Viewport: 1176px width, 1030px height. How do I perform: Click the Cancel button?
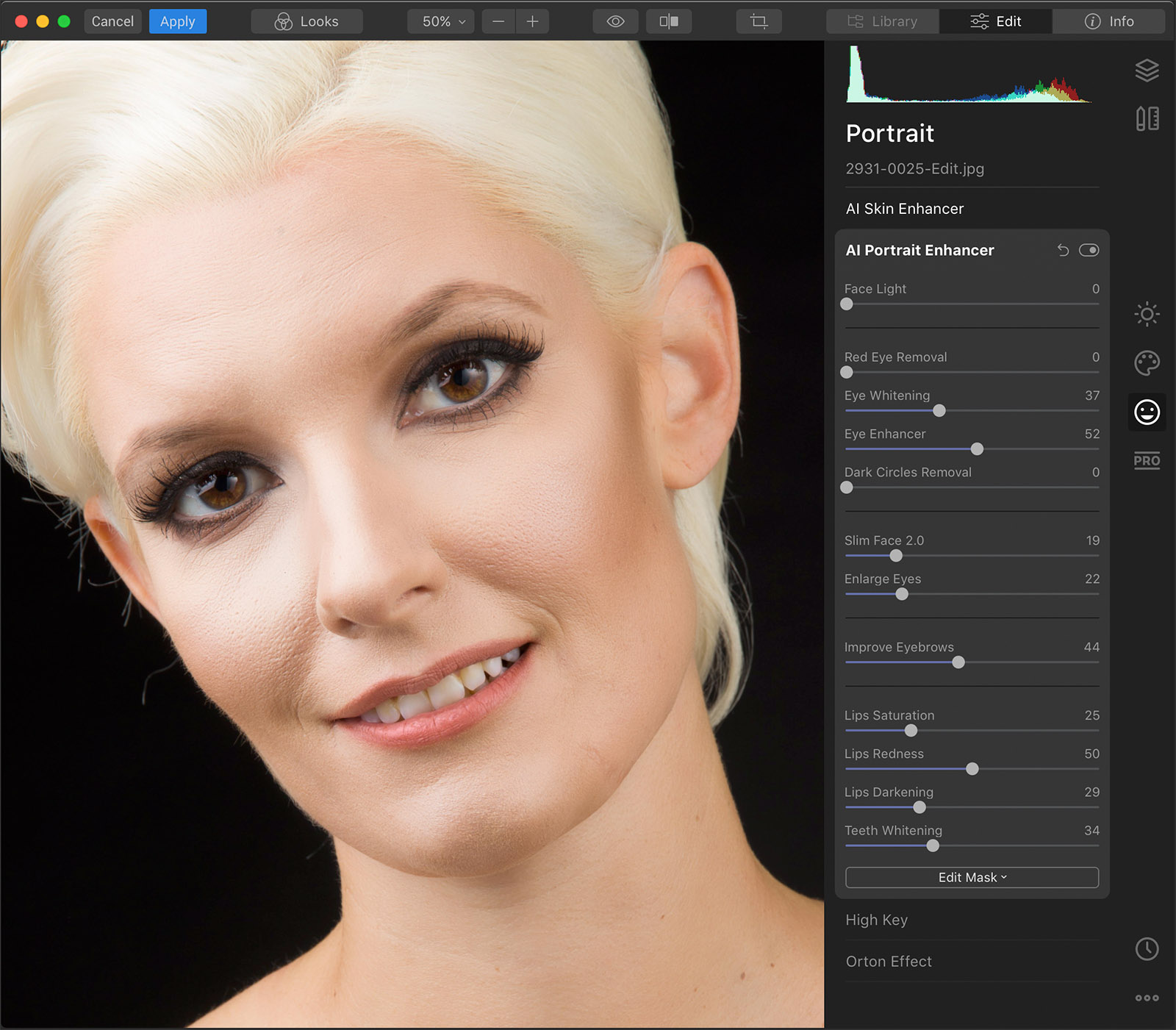tap(112, 21)
